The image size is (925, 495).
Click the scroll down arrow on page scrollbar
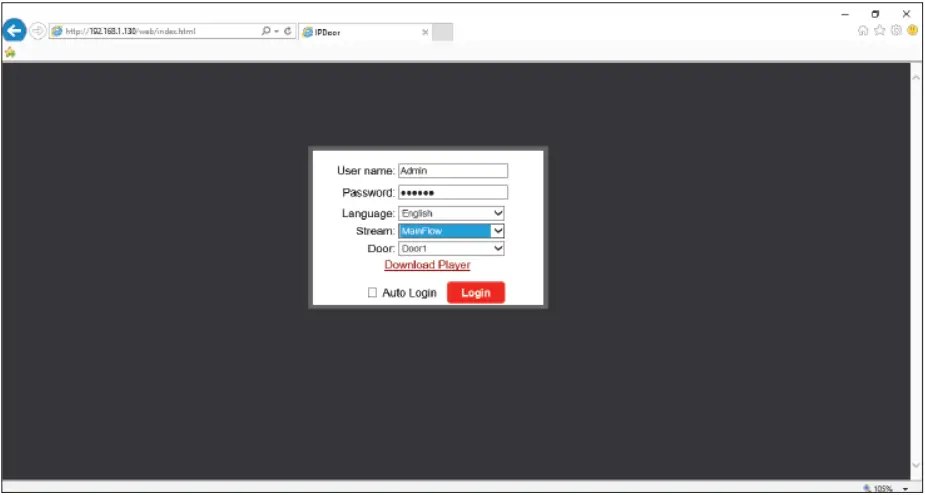coord(916,465)
